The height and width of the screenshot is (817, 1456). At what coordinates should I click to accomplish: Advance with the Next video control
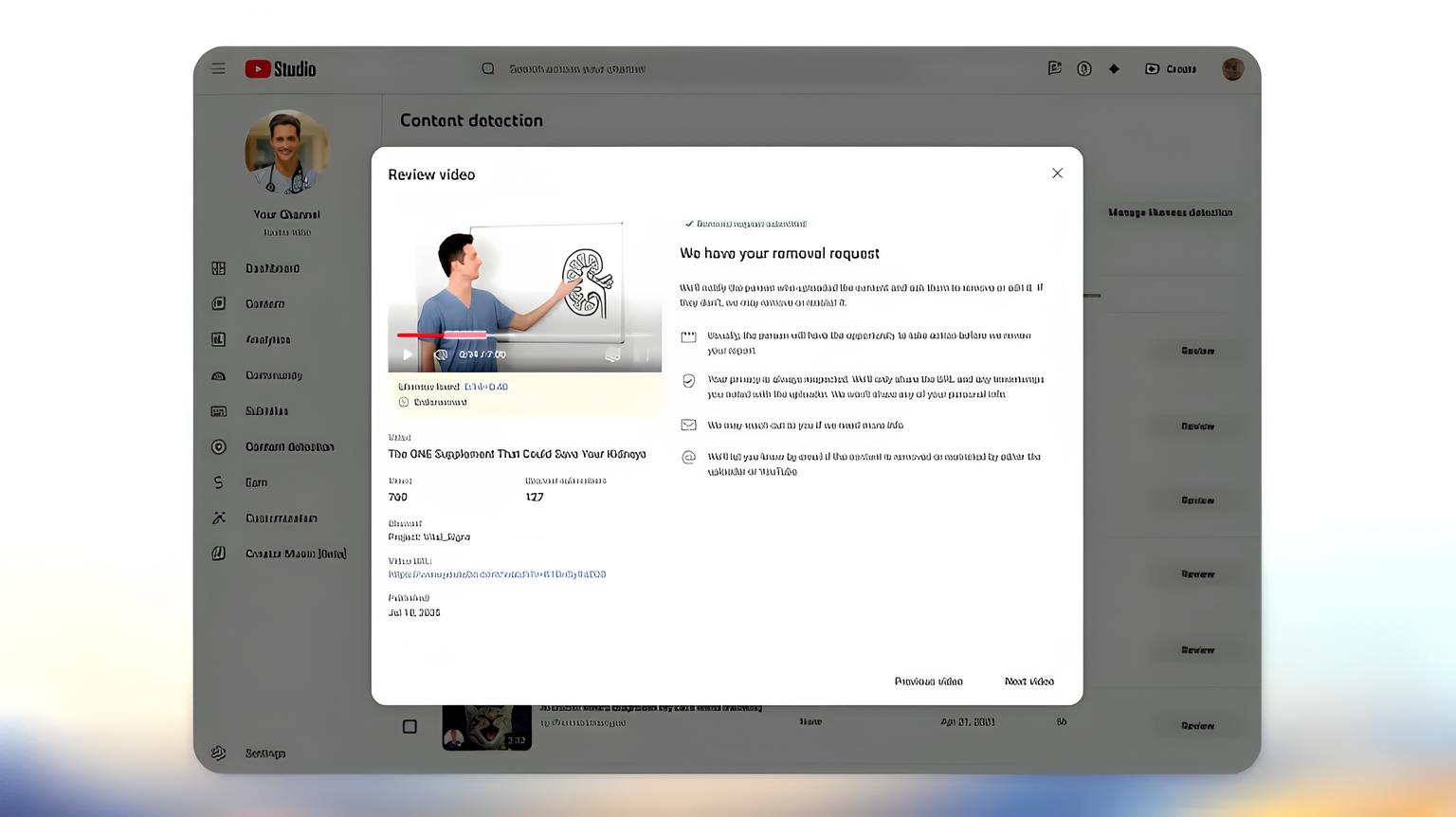pyautogui.click(x=1028, y=681)
